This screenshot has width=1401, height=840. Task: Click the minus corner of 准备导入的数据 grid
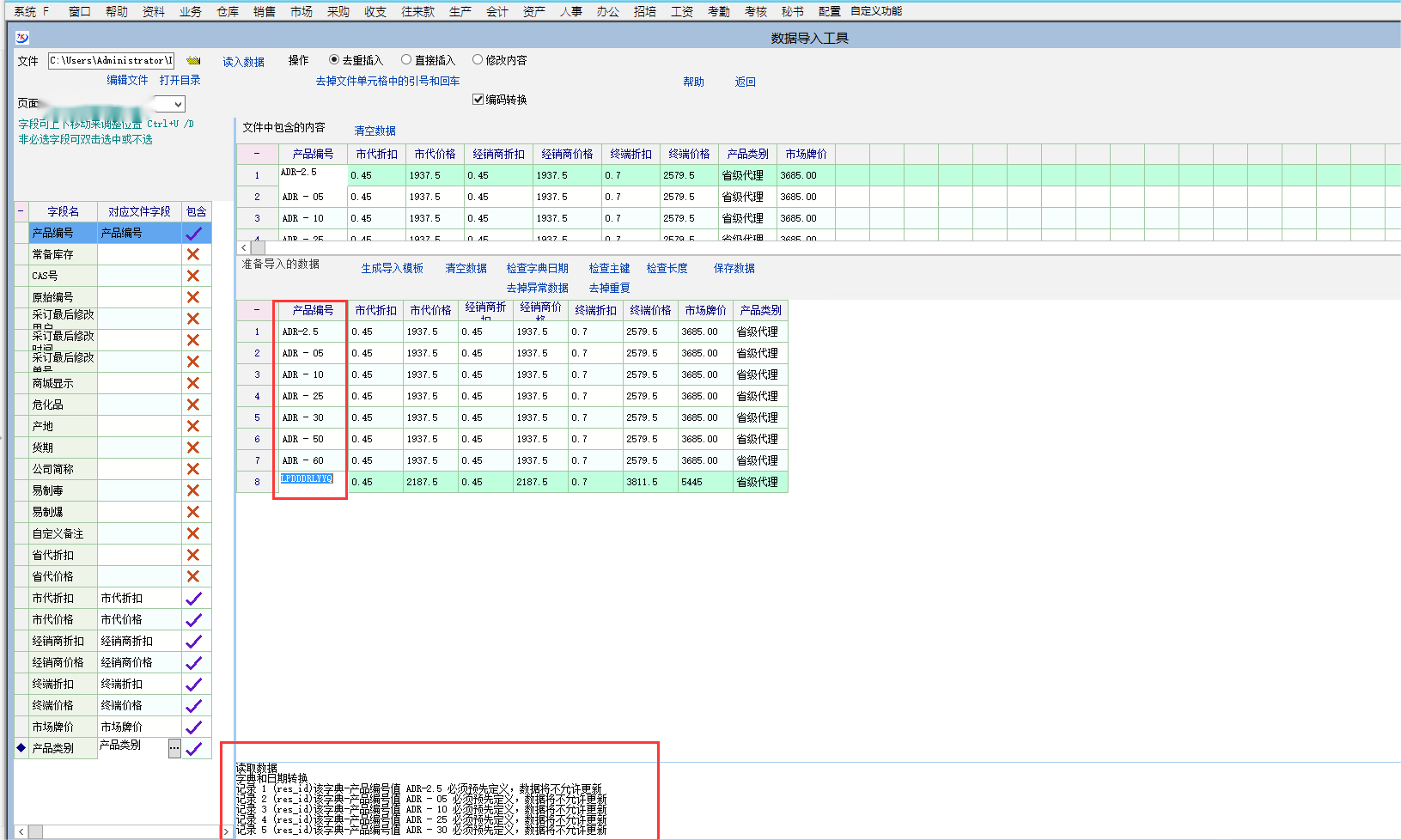(256, 310)
